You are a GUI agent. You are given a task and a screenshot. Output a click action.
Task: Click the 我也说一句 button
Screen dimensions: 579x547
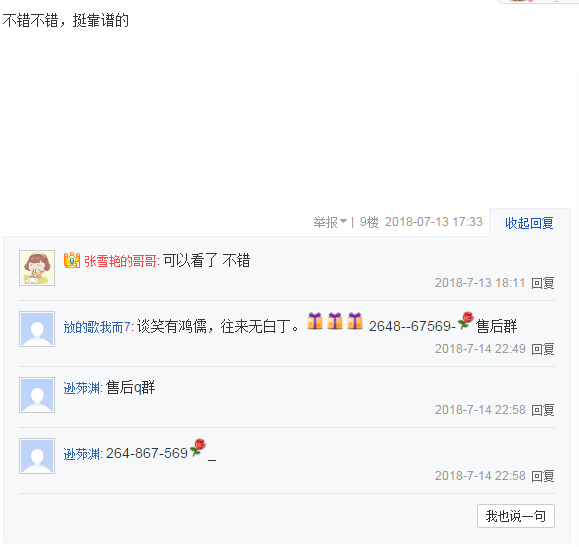[516, 516]
